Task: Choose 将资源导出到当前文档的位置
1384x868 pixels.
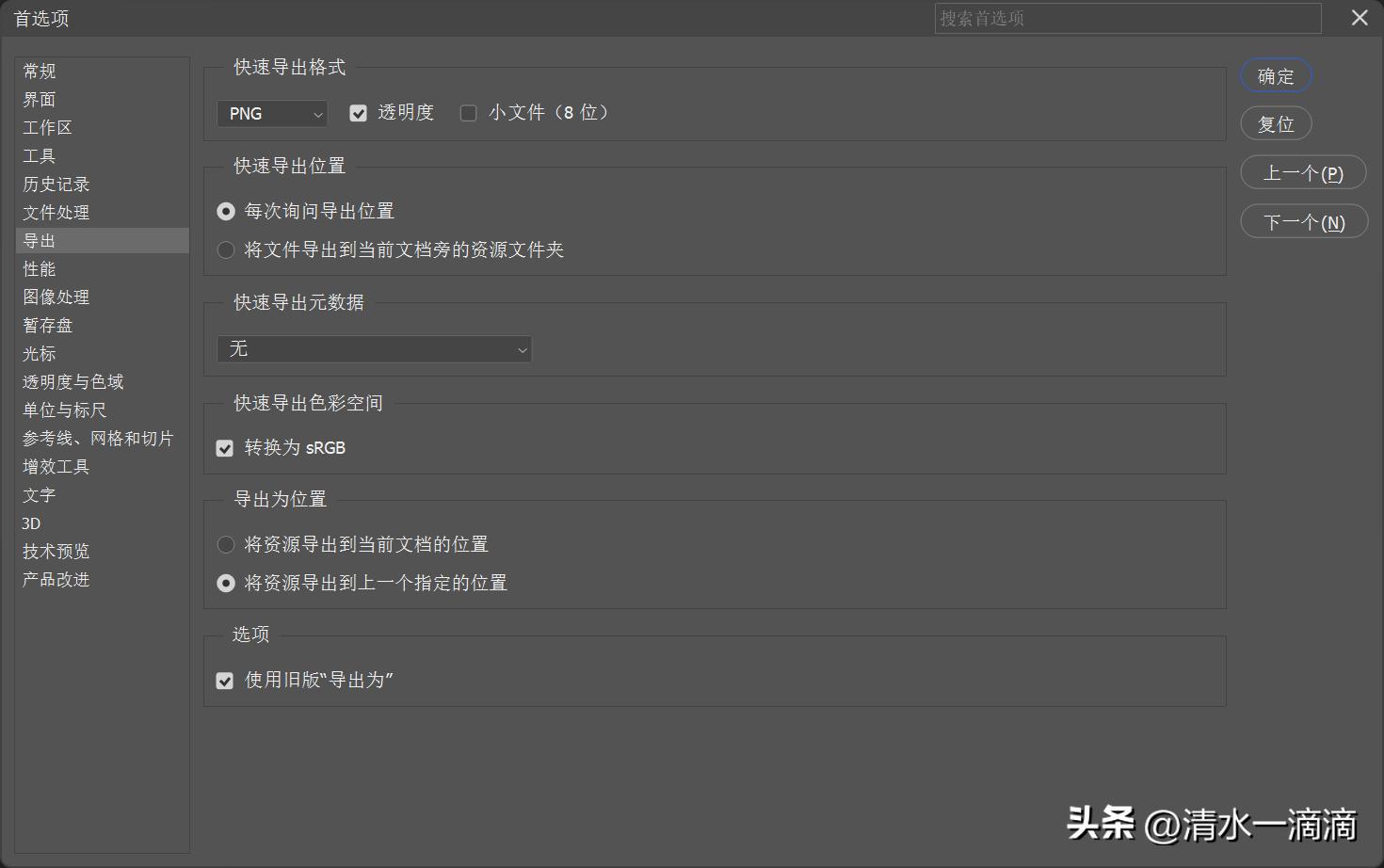Action: [226, 544]
